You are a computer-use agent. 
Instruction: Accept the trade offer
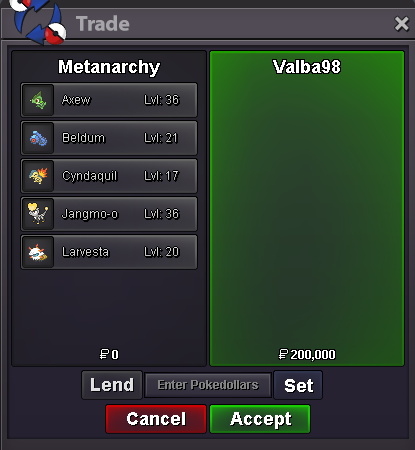point(260,419)
